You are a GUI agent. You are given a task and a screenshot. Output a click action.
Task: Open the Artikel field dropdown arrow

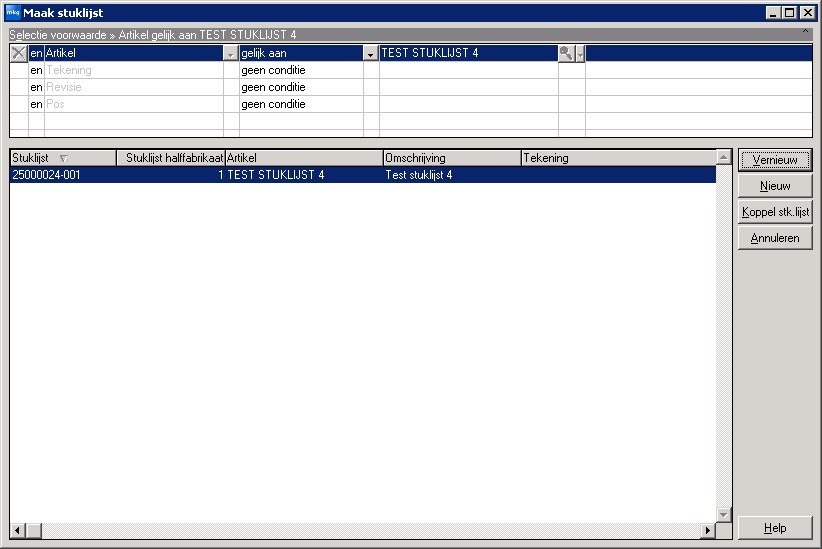point(231,53)
